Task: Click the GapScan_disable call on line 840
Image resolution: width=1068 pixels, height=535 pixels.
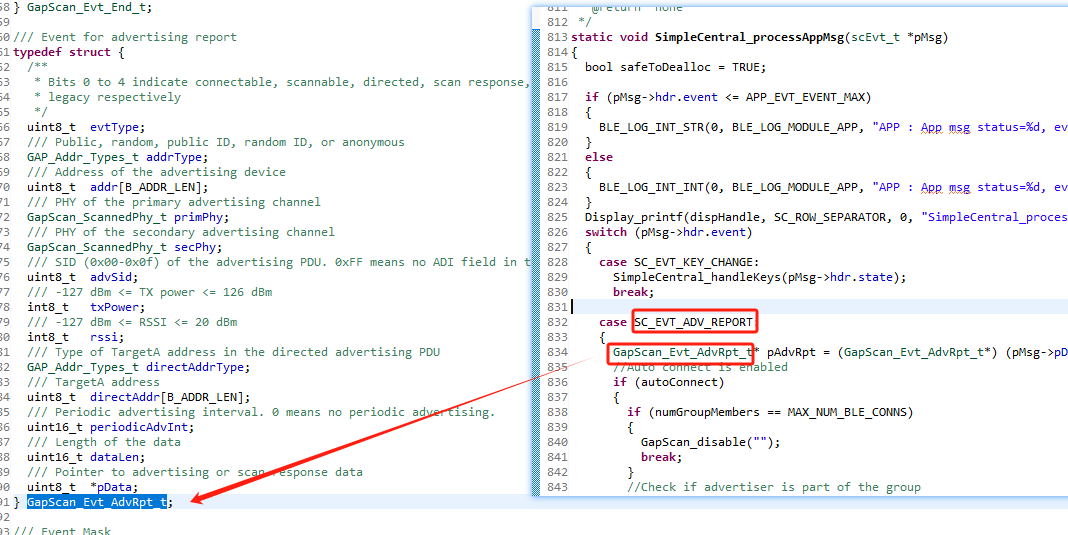Action: (x=690, y=442)
